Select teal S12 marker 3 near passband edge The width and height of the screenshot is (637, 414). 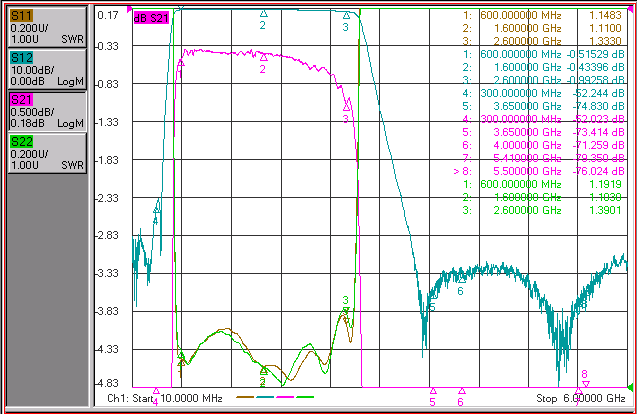(x=346, y=16)
